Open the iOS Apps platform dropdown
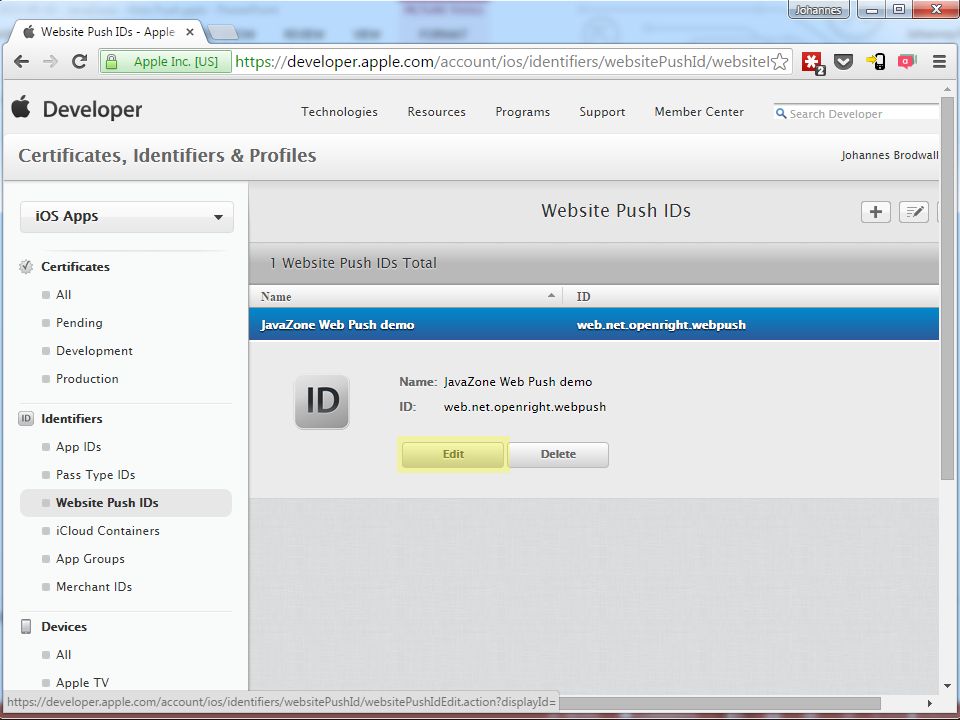 (127, 217)
